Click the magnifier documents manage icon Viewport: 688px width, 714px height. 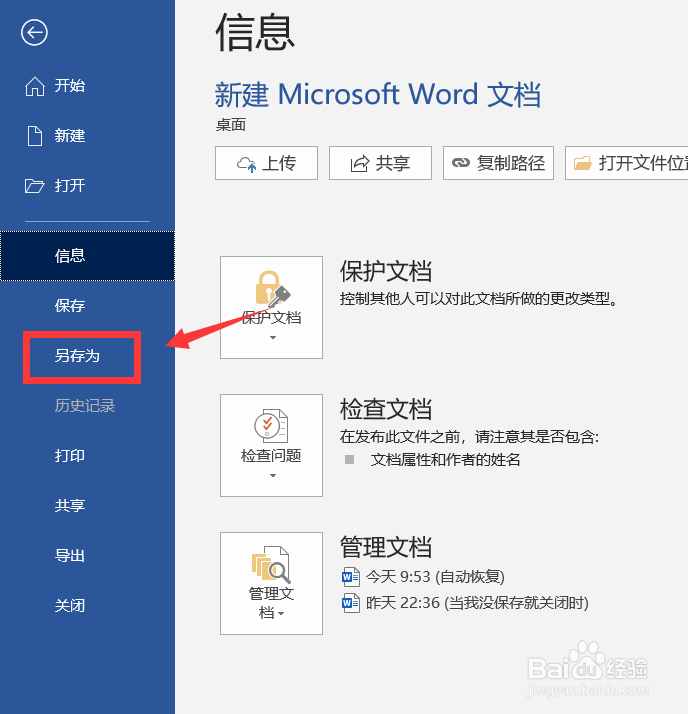tap(271, 564)
